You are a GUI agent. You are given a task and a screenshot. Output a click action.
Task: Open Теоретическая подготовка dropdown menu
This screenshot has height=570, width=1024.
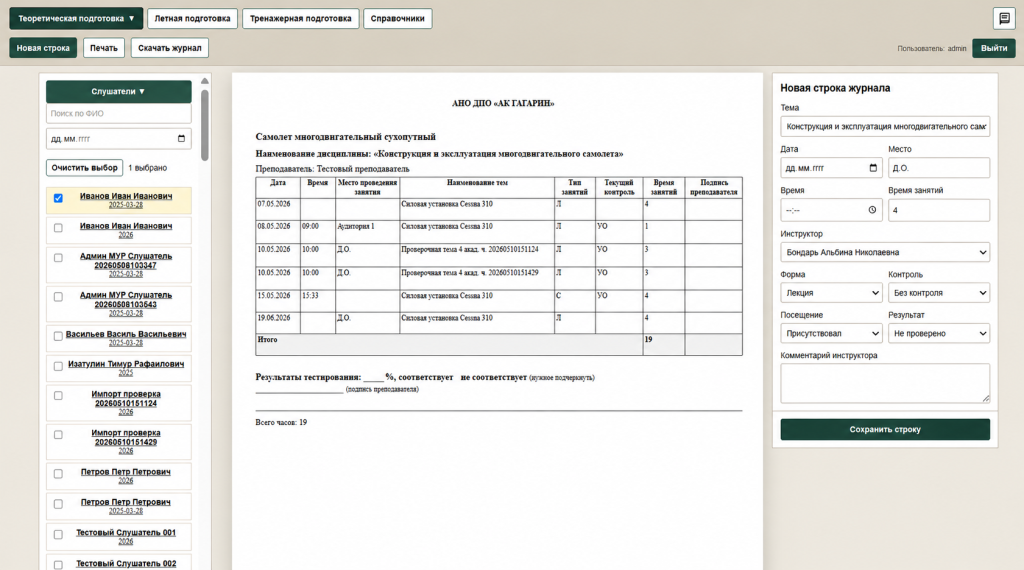coord(76,18)
